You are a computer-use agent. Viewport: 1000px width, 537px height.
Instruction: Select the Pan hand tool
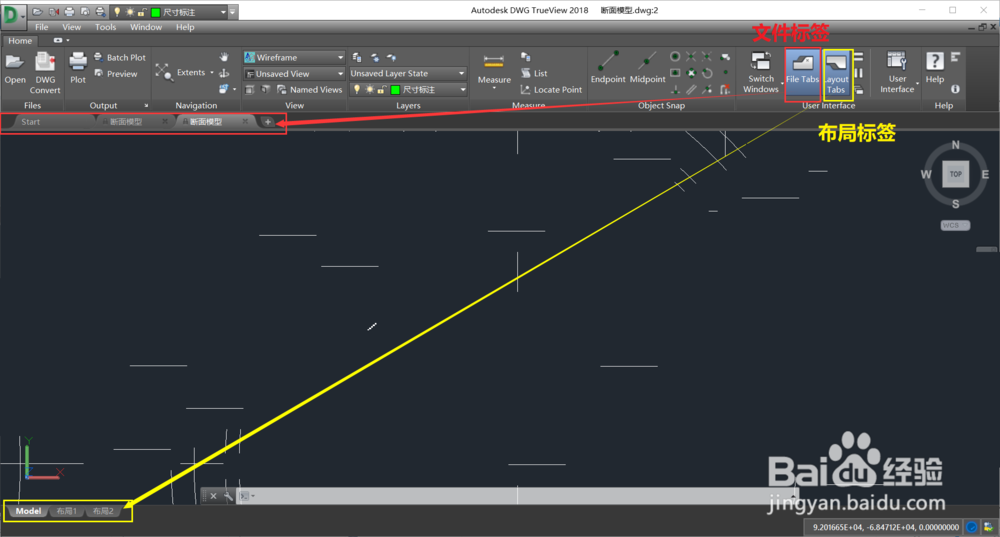(224, 57)
